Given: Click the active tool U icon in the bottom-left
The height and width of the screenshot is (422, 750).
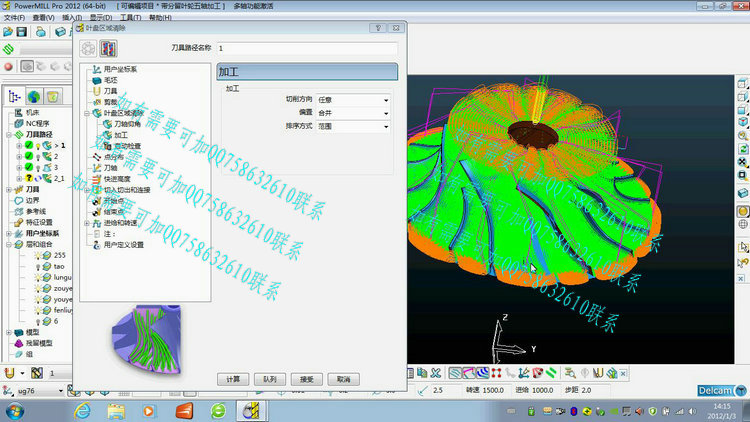Looking at the screenshot, I should 9,373.
